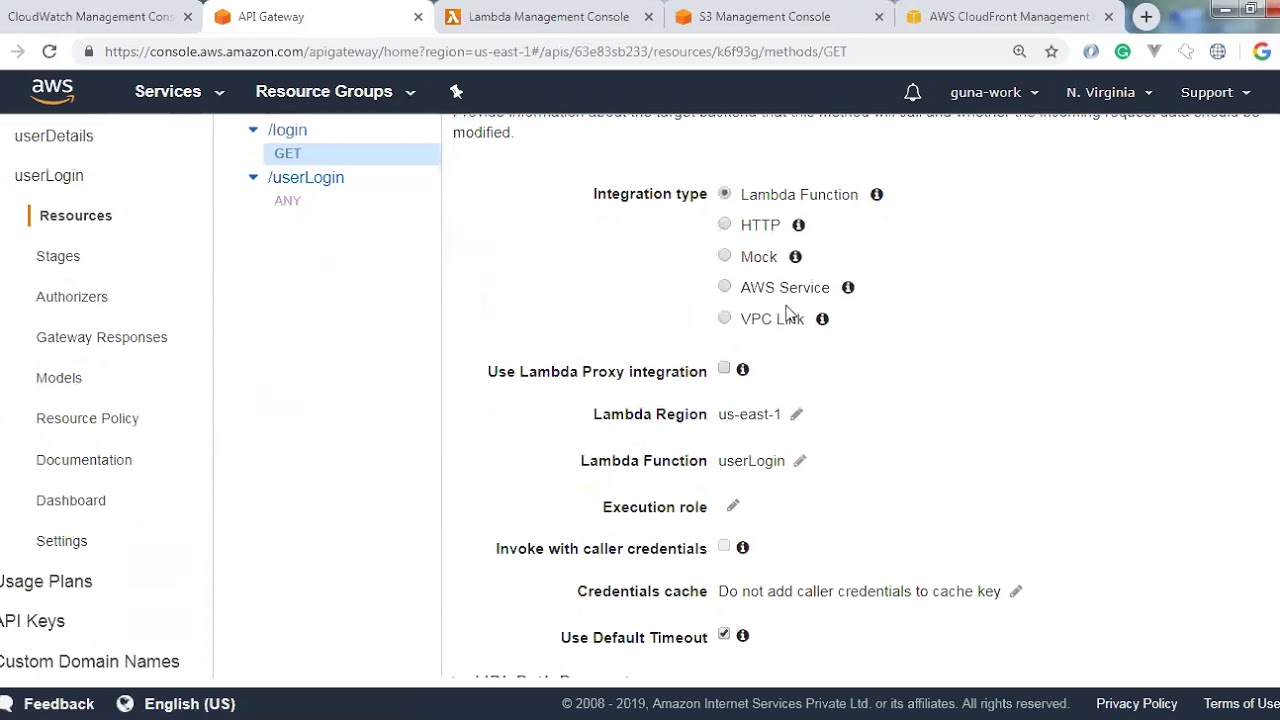Enable Use Lambda Proxy integration checkbox
This screenshot has width=1280, height=720.
(x=724, y=368)
